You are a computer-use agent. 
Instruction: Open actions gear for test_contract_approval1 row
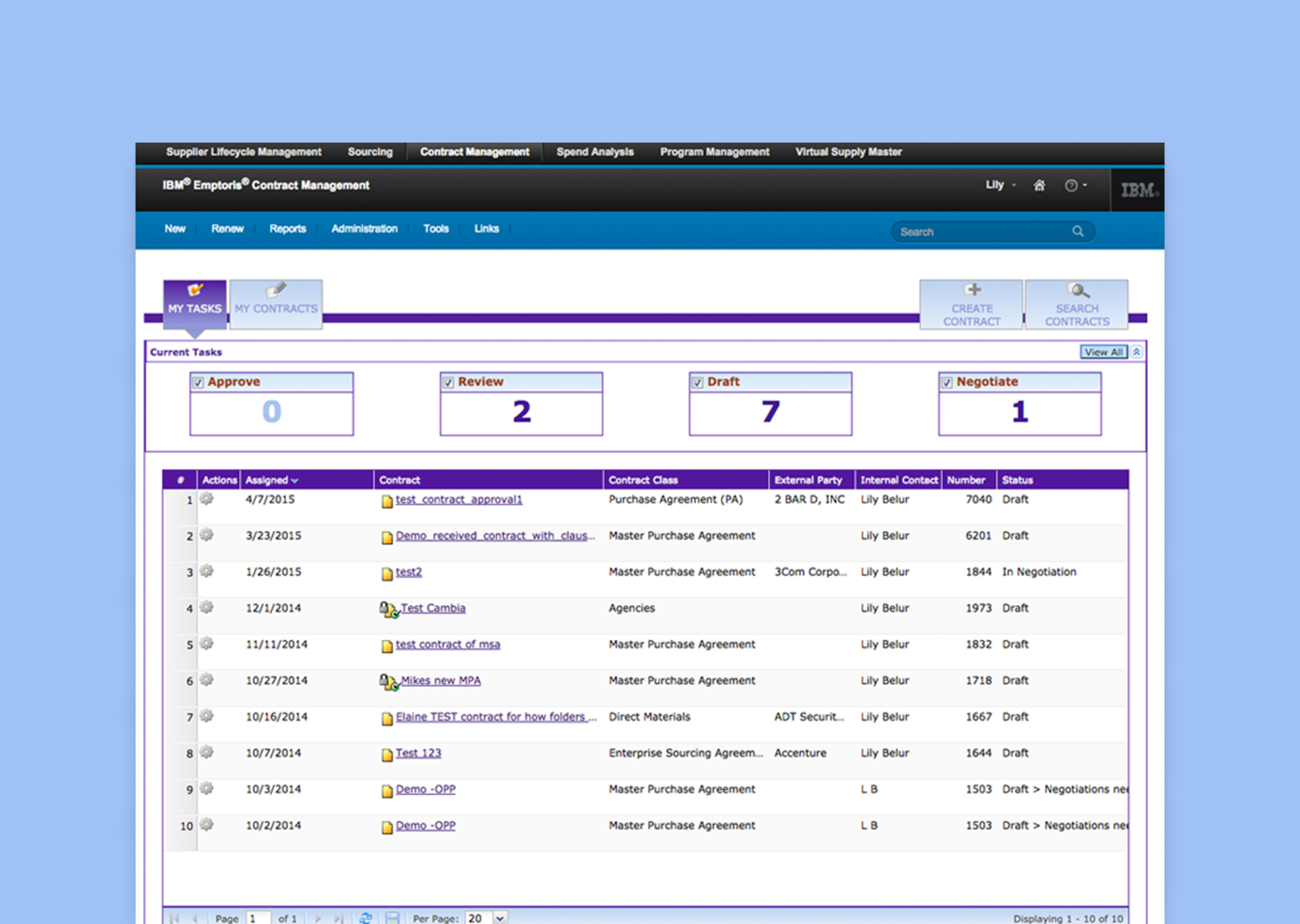click(207, 499)
